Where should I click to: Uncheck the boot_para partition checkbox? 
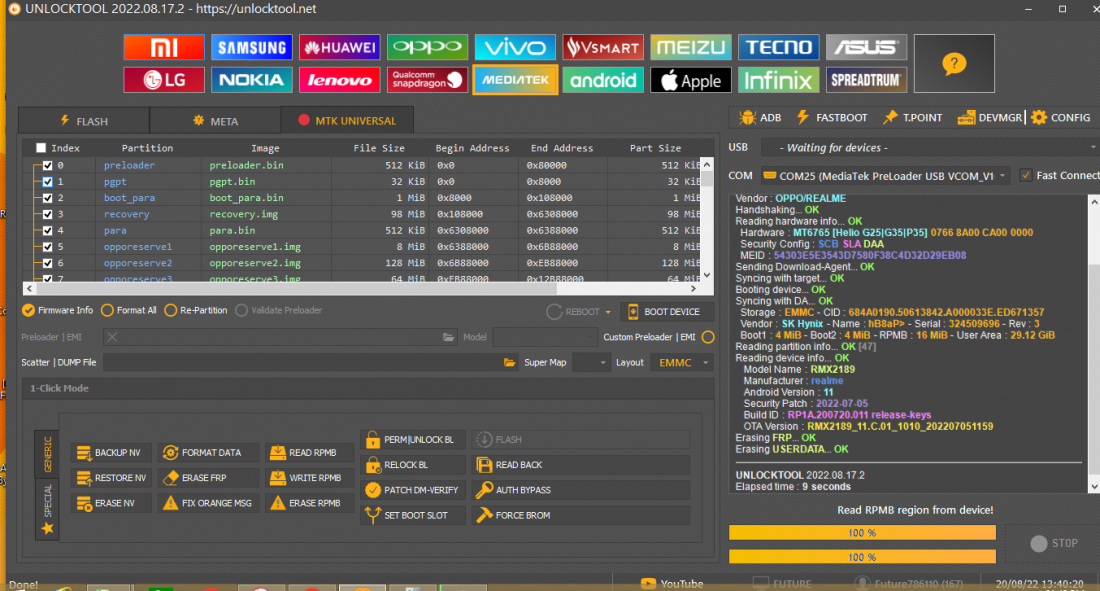tap(47, 198)
